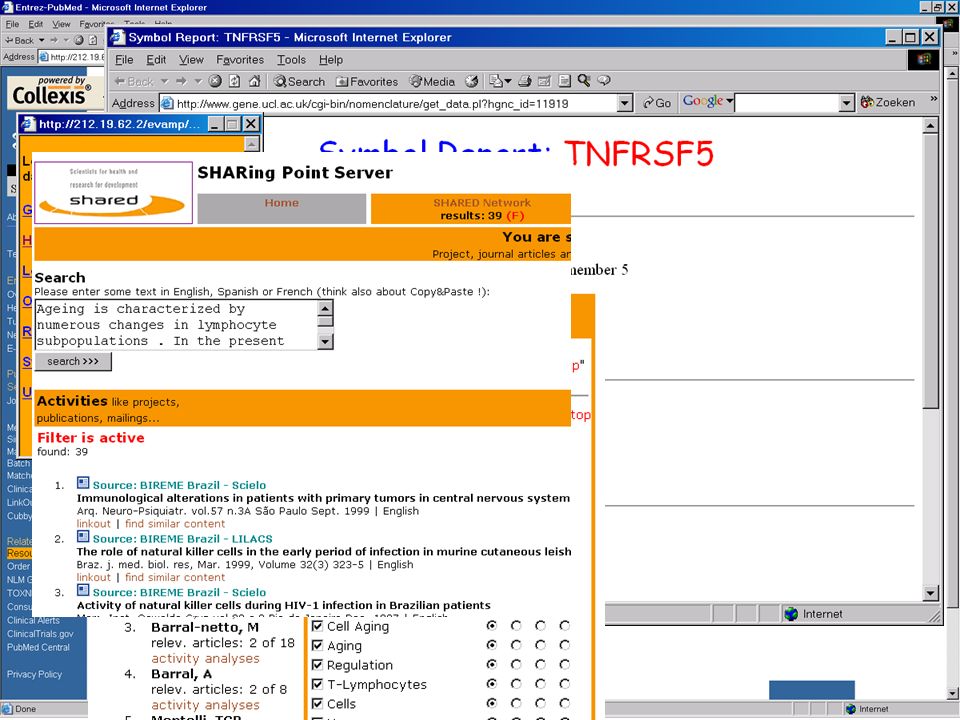Click the Symbol Report vertical scrollbar thumb
This screenshot has width=960, height=720.
tap(930, 271)
